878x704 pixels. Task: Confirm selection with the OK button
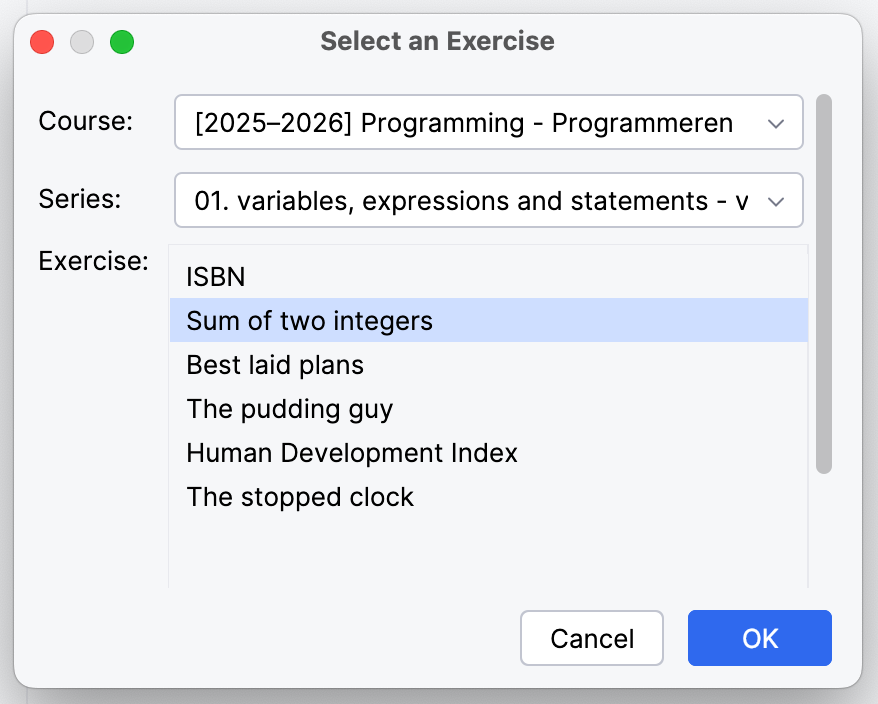pyautogui.click(x=759, y=638)
